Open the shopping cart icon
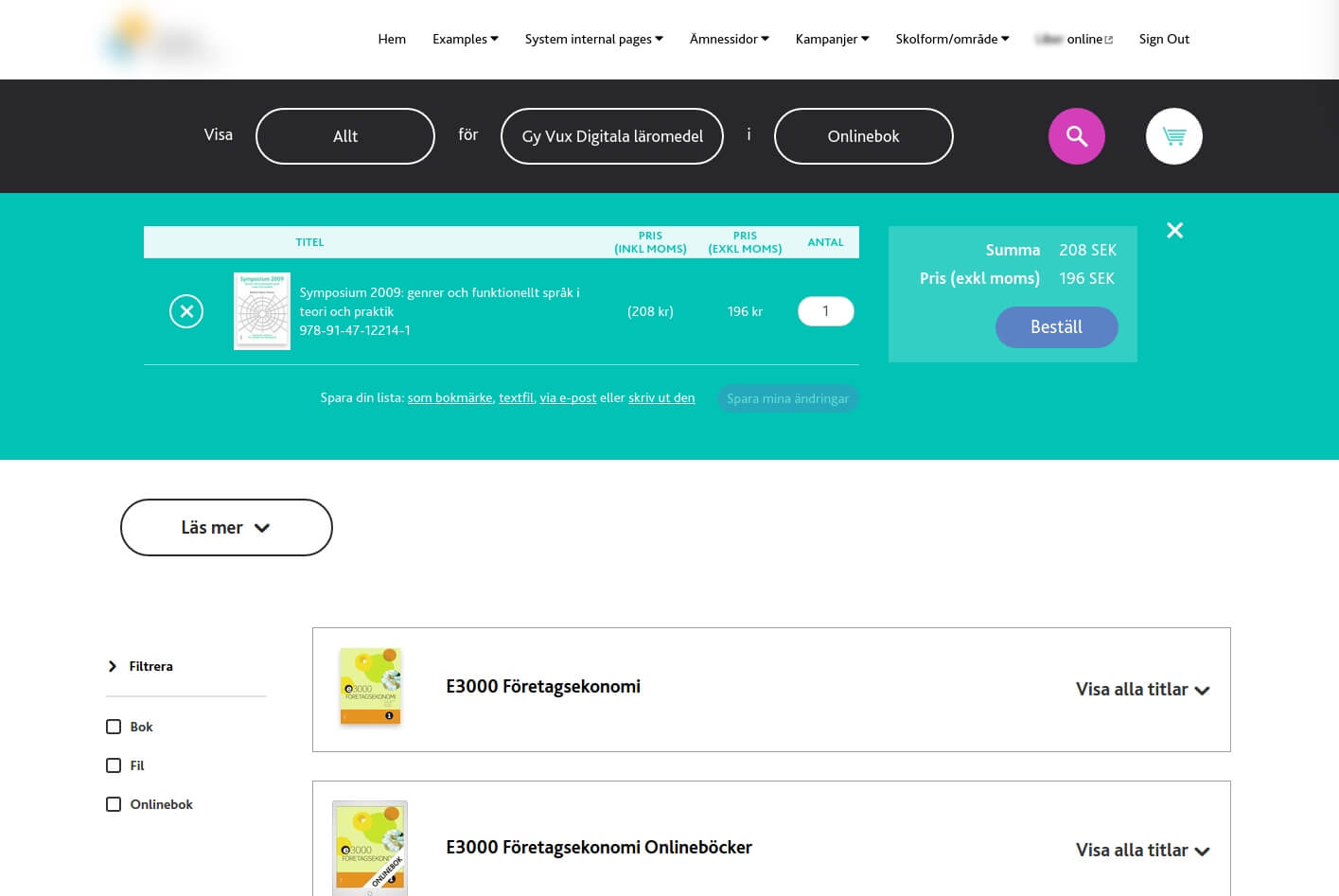Screen dimensions: 1339x896 [1173, 136]
